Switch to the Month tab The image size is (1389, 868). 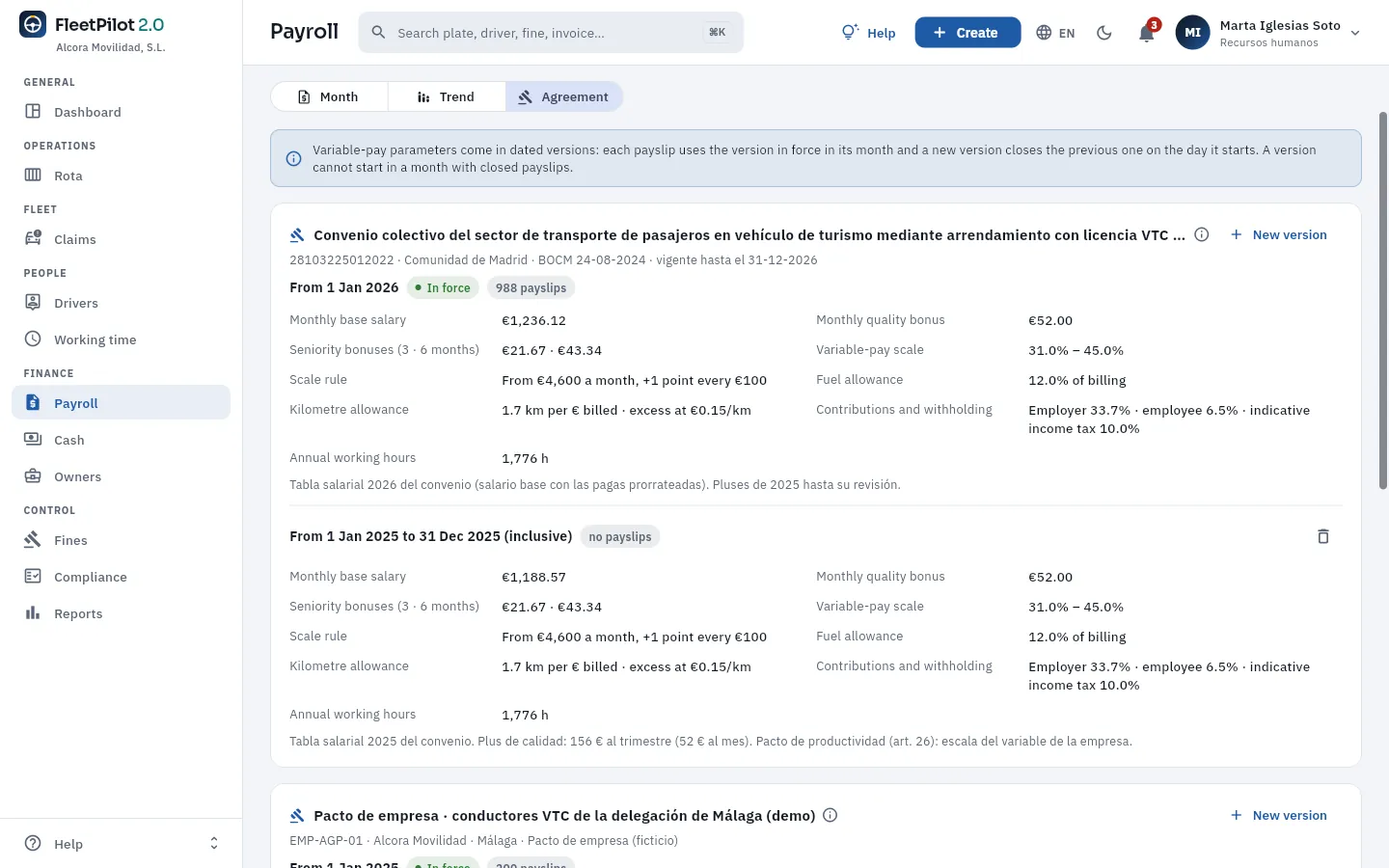pyautogui.click(x=329, y=96)
